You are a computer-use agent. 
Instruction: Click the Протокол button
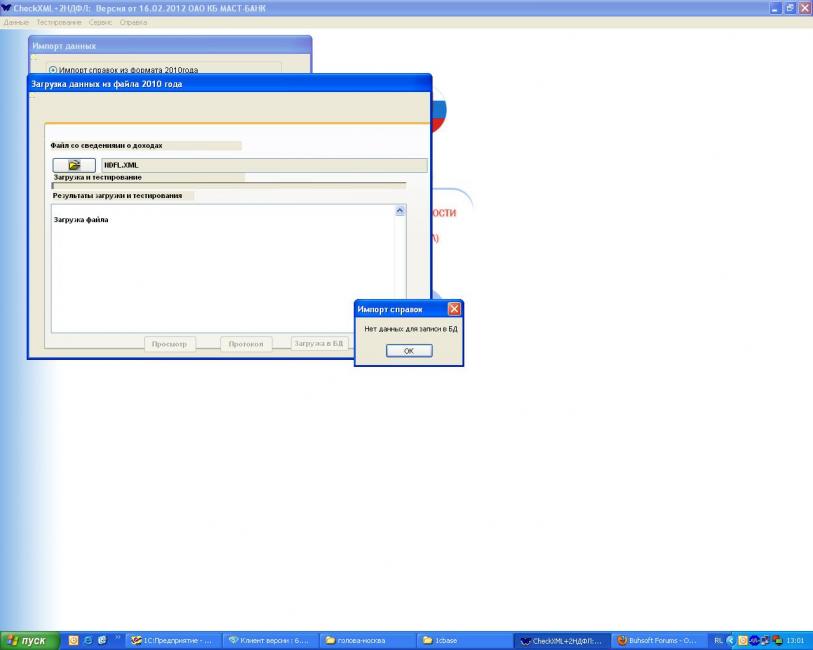pyautogui.click(x=245, y=344)
